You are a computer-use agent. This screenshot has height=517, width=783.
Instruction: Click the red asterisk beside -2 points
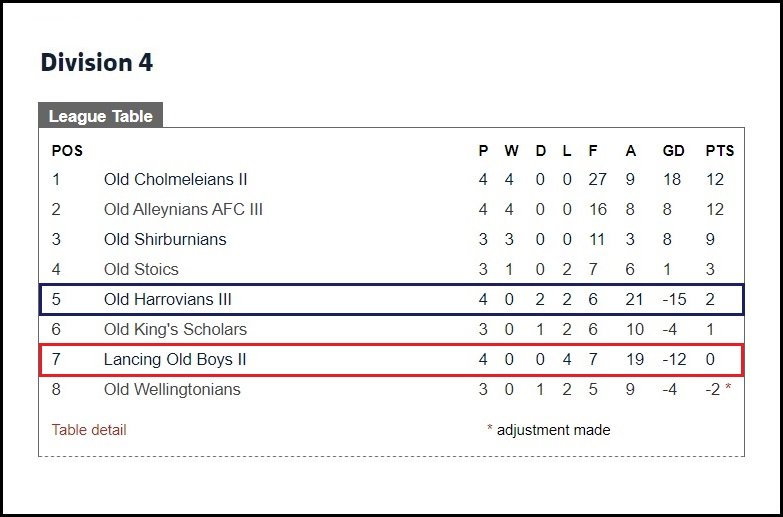[728, 388]
